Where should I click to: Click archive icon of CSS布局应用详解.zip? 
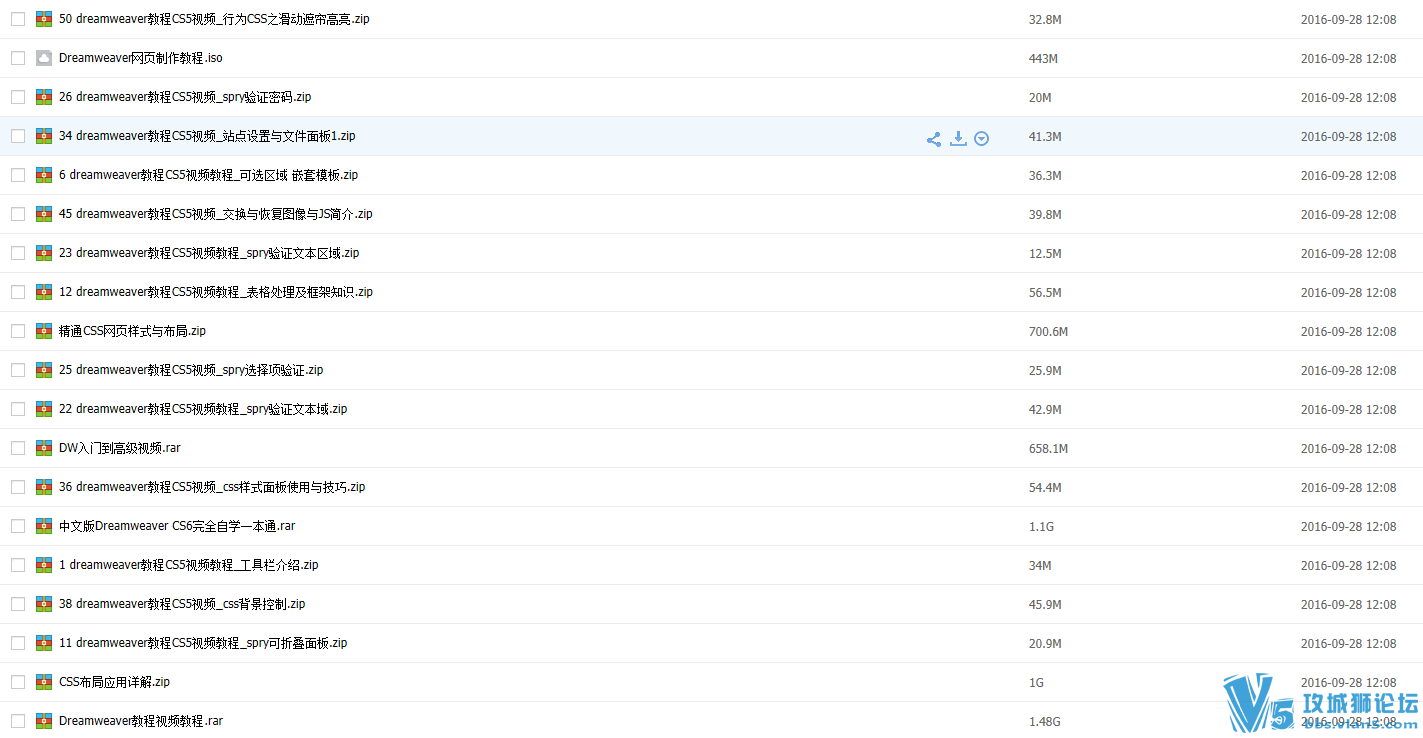(x=44, y=682)
